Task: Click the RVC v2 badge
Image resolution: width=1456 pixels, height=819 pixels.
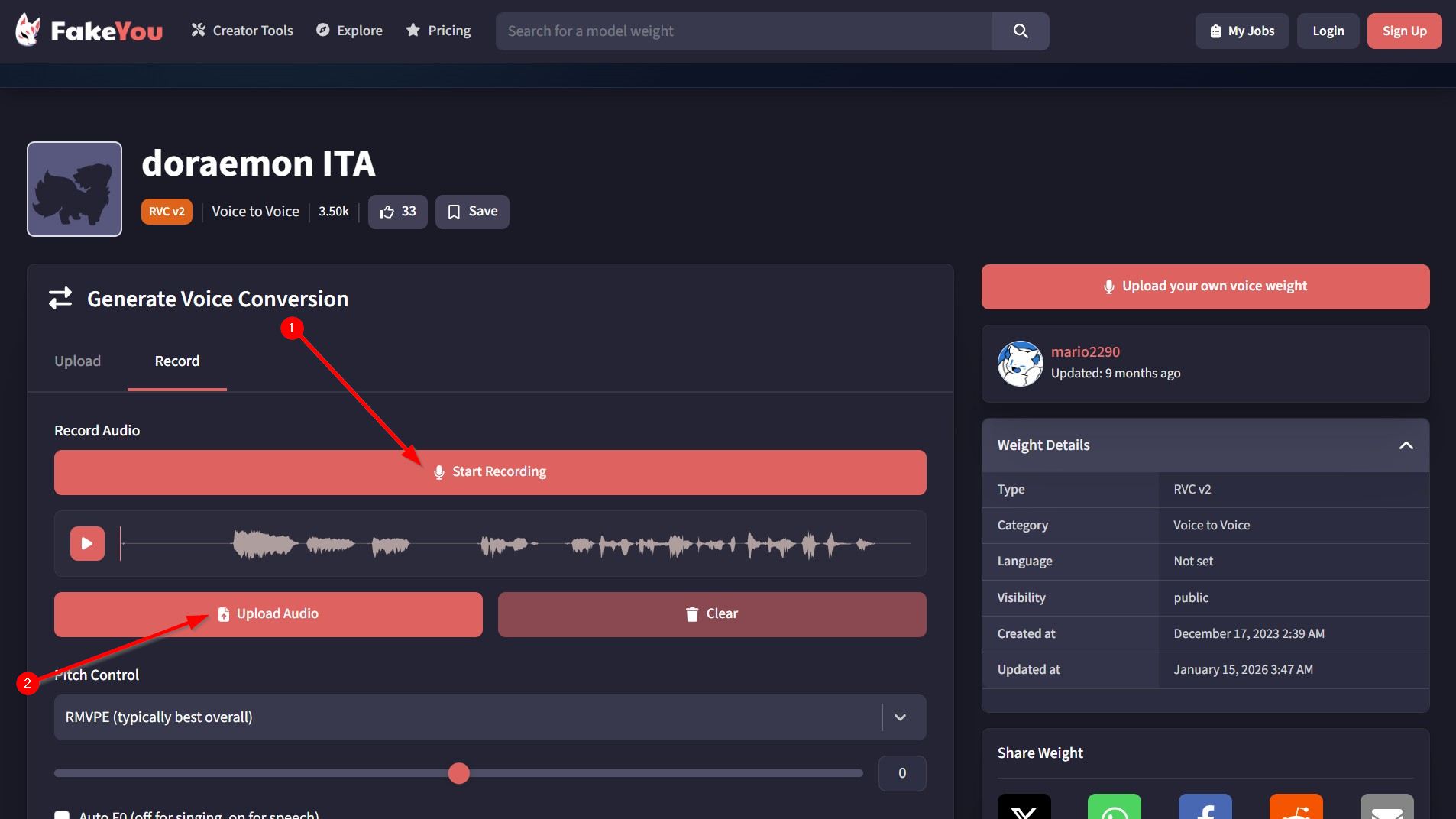Action: (167, 212)
